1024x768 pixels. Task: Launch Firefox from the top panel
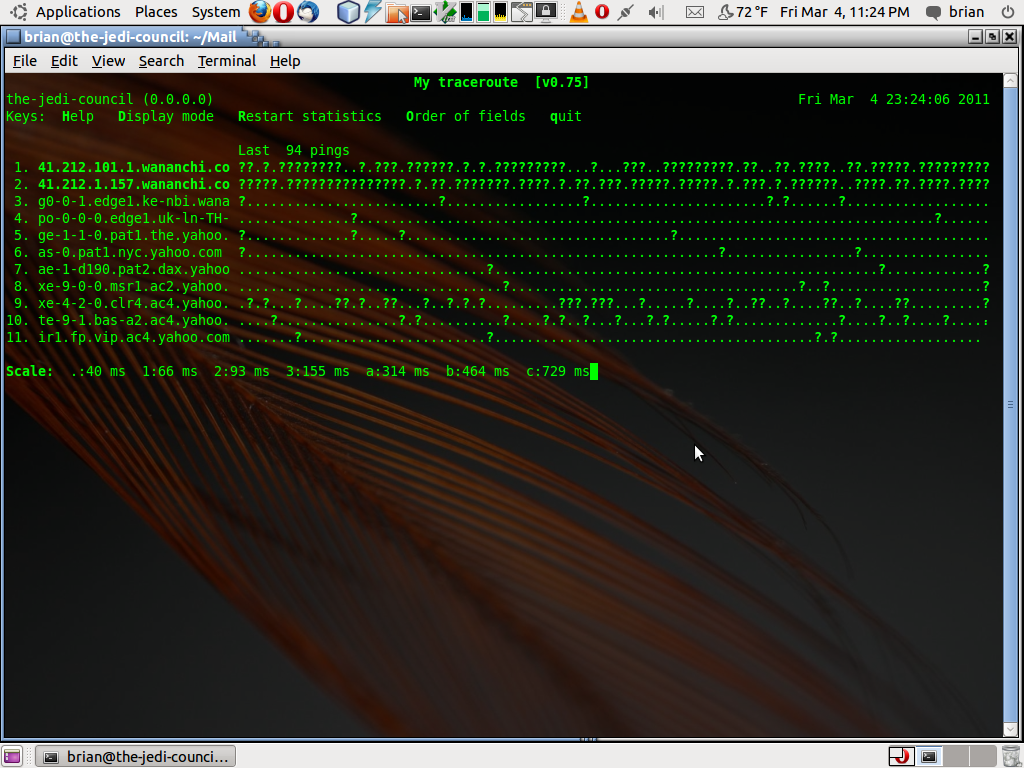pos(259,12)
